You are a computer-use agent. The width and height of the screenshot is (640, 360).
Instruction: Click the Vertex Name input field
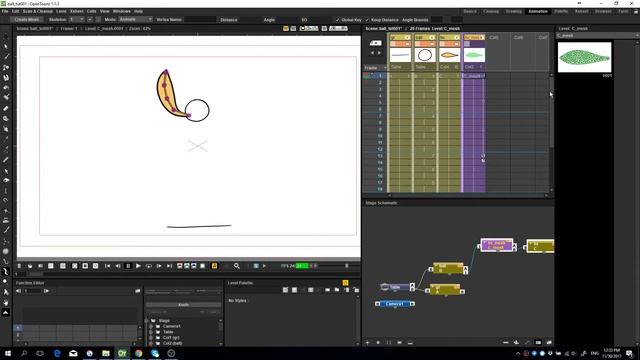(200, 20)
